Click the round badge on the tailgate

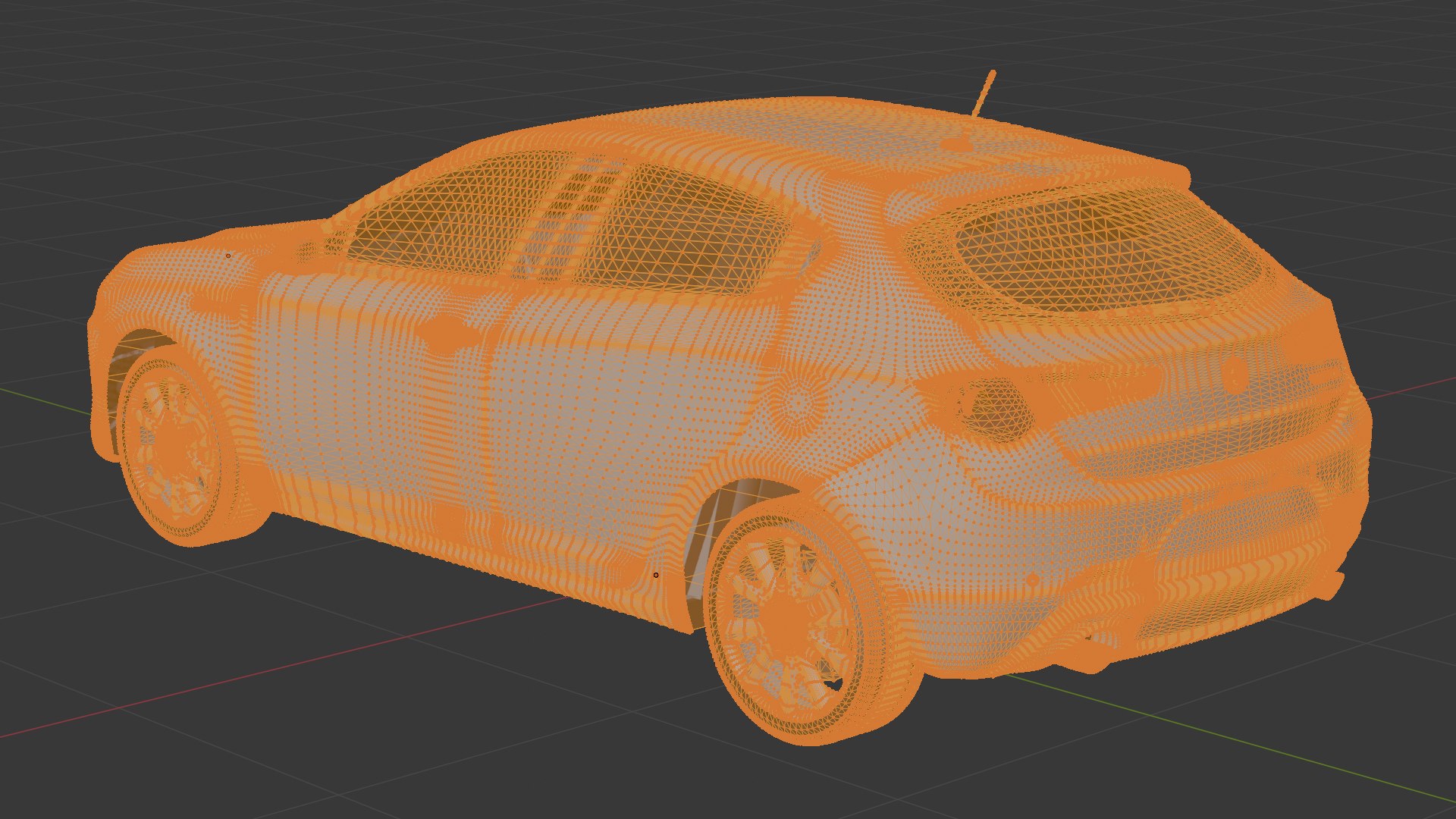(x=1235, y=373)
